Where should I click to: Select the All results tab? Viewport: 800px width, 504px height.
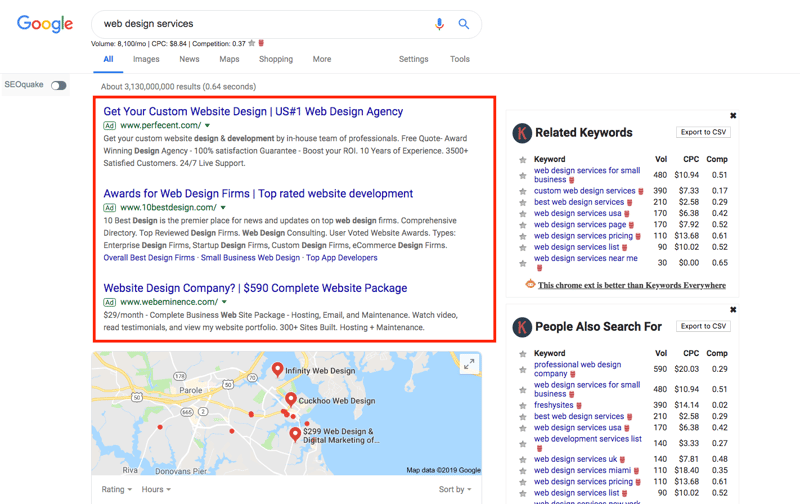point(108,59)
